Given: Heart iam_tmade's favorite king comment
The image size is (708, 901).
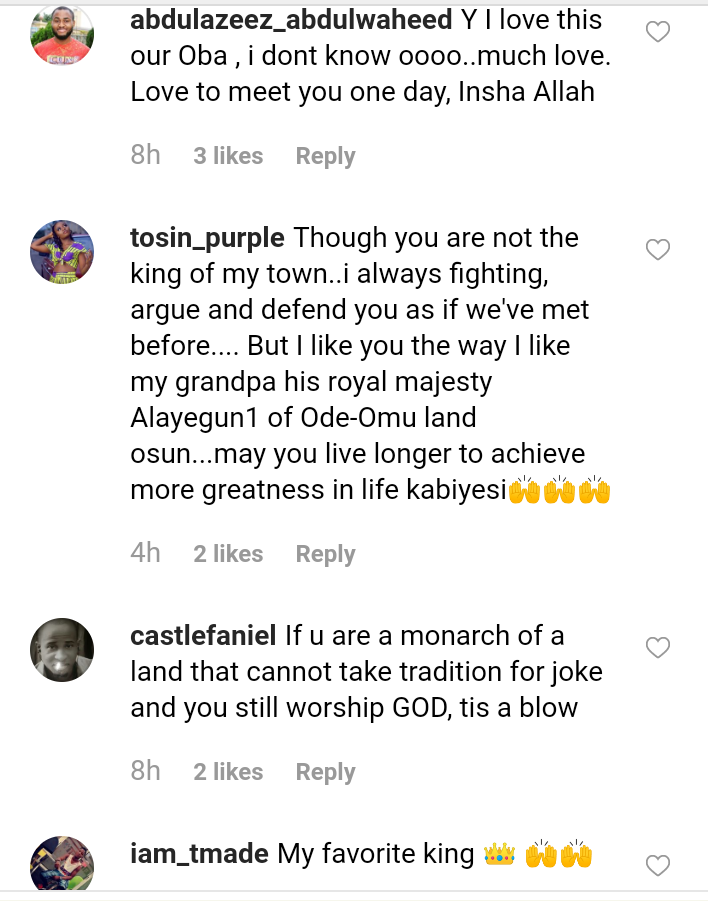Looking at the screenshot, I should click(657, 864).
